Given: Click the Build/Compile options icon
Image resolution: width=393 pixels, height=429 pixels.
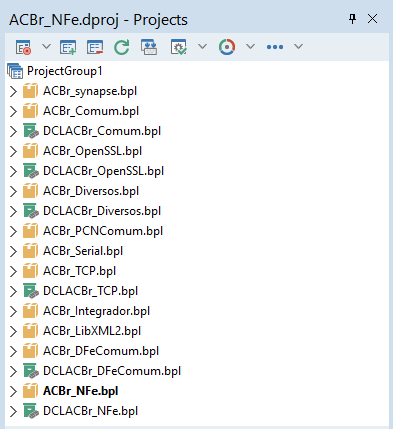Looking at the screenshot, I should [x=179, y=47].
